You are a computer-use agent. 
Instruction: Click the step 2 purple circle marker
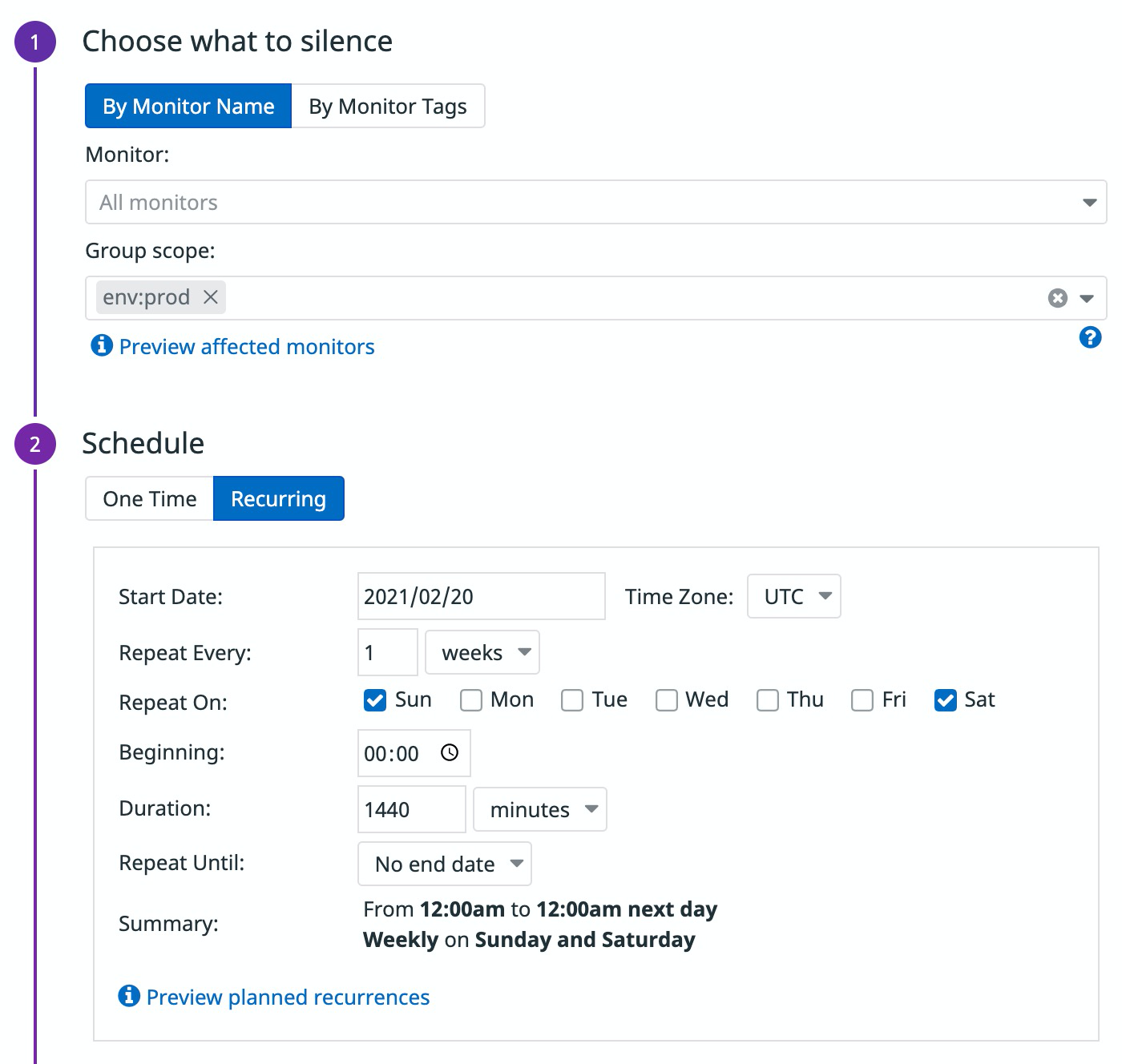tap(35, 444)
